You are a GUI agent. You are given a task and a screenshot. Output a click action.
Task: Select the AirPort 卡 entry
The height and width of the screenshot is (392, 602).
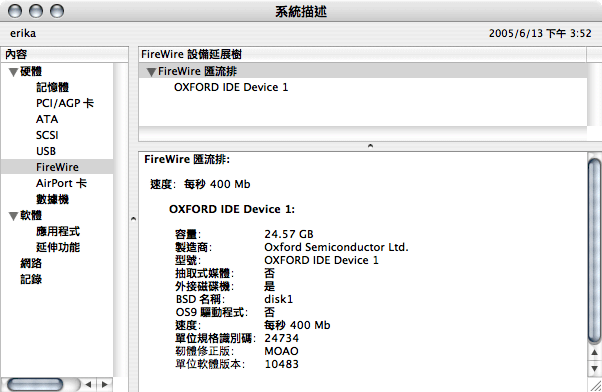pyautogui.click(x=61, y=183)
